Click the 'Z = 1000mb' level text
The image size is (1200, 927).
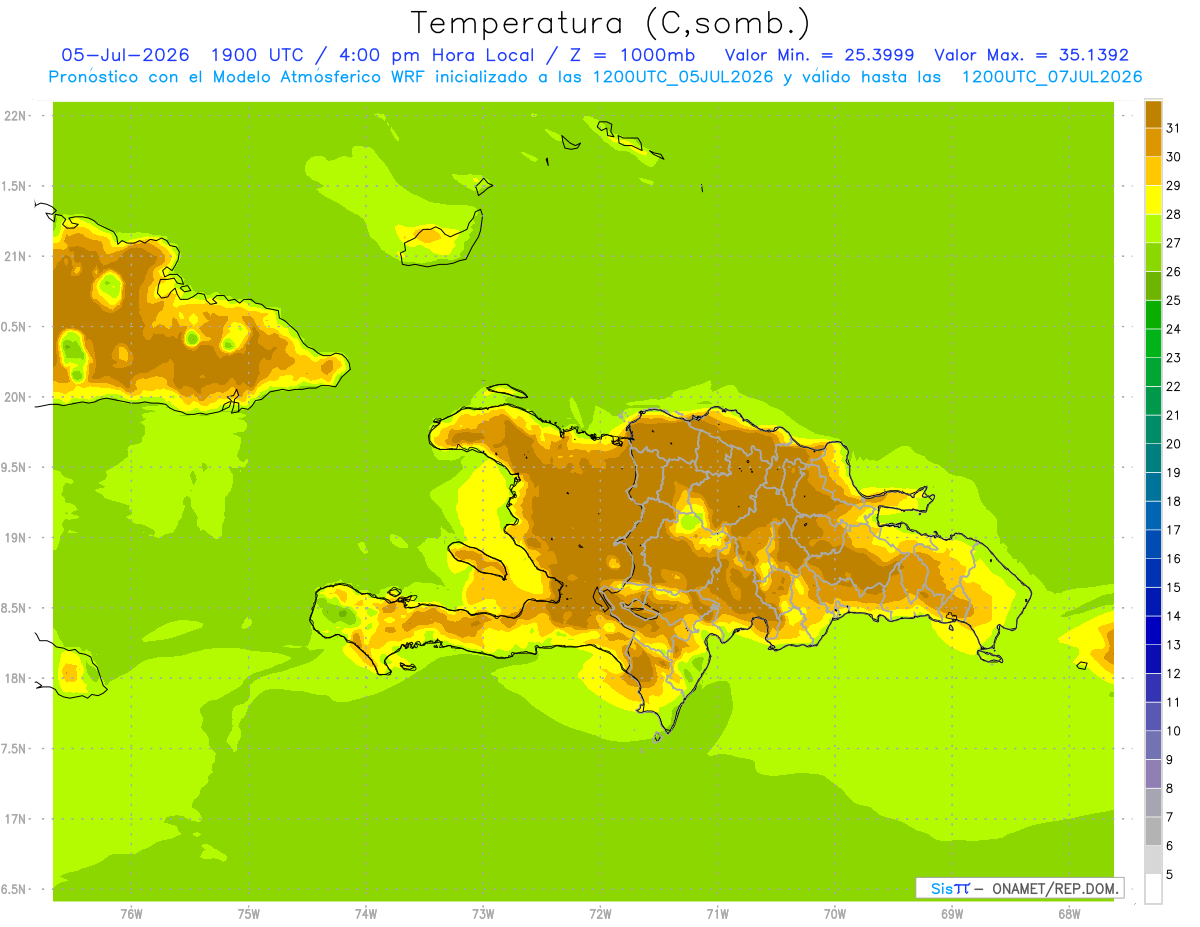631,55
